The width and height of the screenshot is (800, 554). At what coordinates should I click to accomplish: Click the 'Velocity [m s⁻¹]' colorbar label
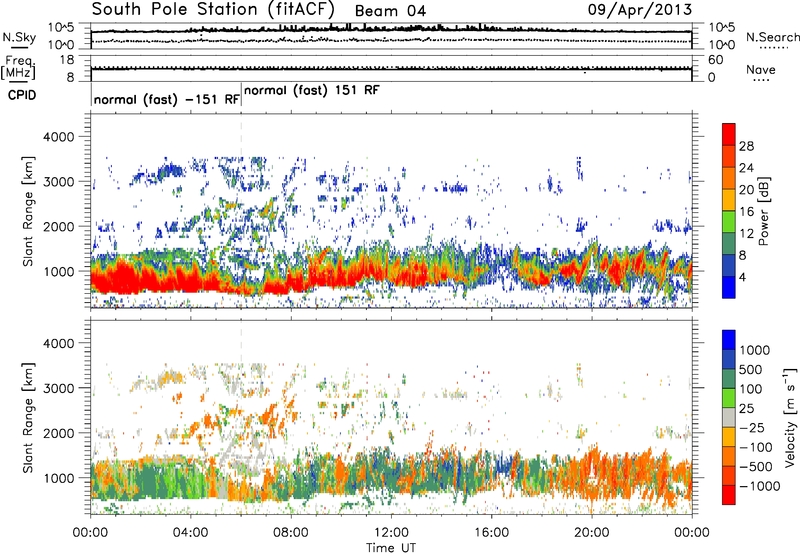tap(790, 417)
